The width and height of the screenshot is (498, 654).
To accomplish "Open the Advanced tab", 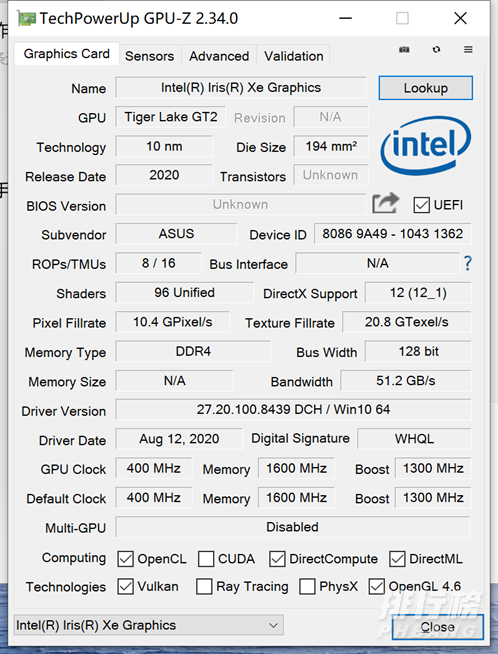I will point(219,56).
